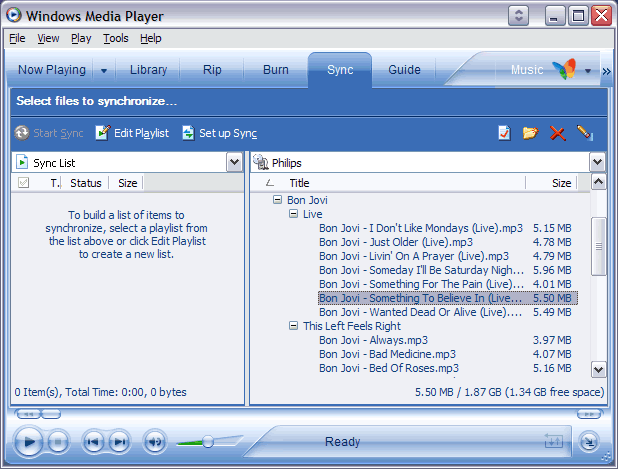
Task: Click device list scroll up arrow
Action: click(599, 182)
